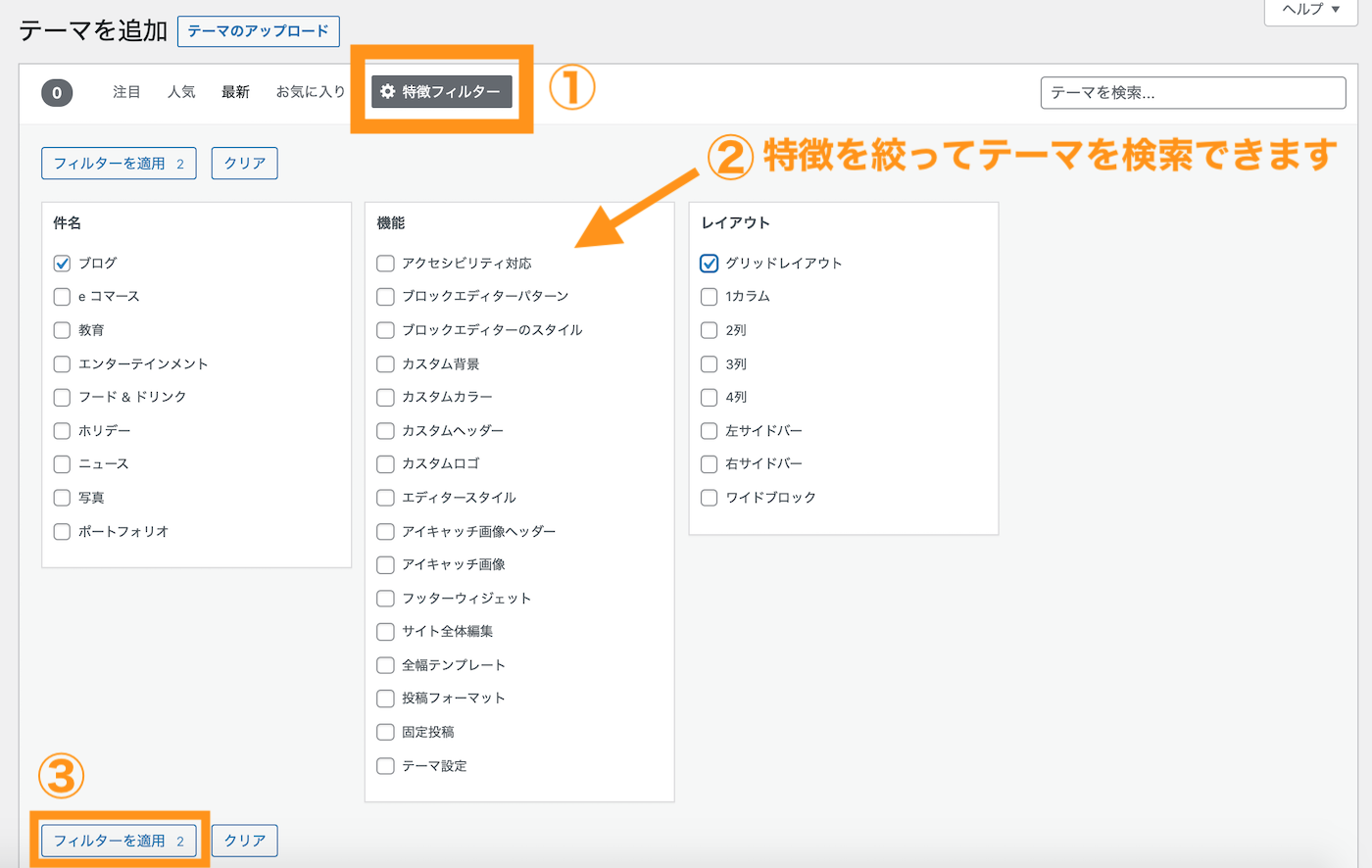Uncheck the グリッドレイアウト checkbox
Screen dimensions: 1372x868
tap(710, 264)
